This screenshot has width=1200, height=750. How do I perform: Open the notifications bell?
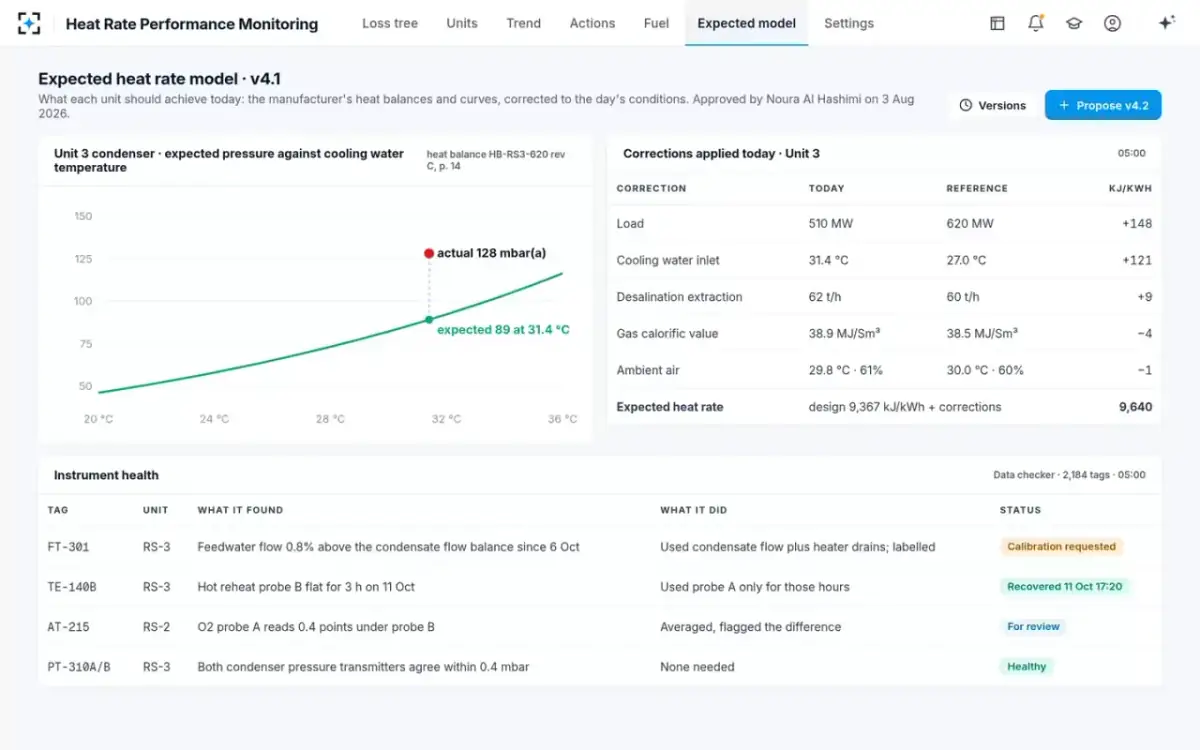[1036, 23]
